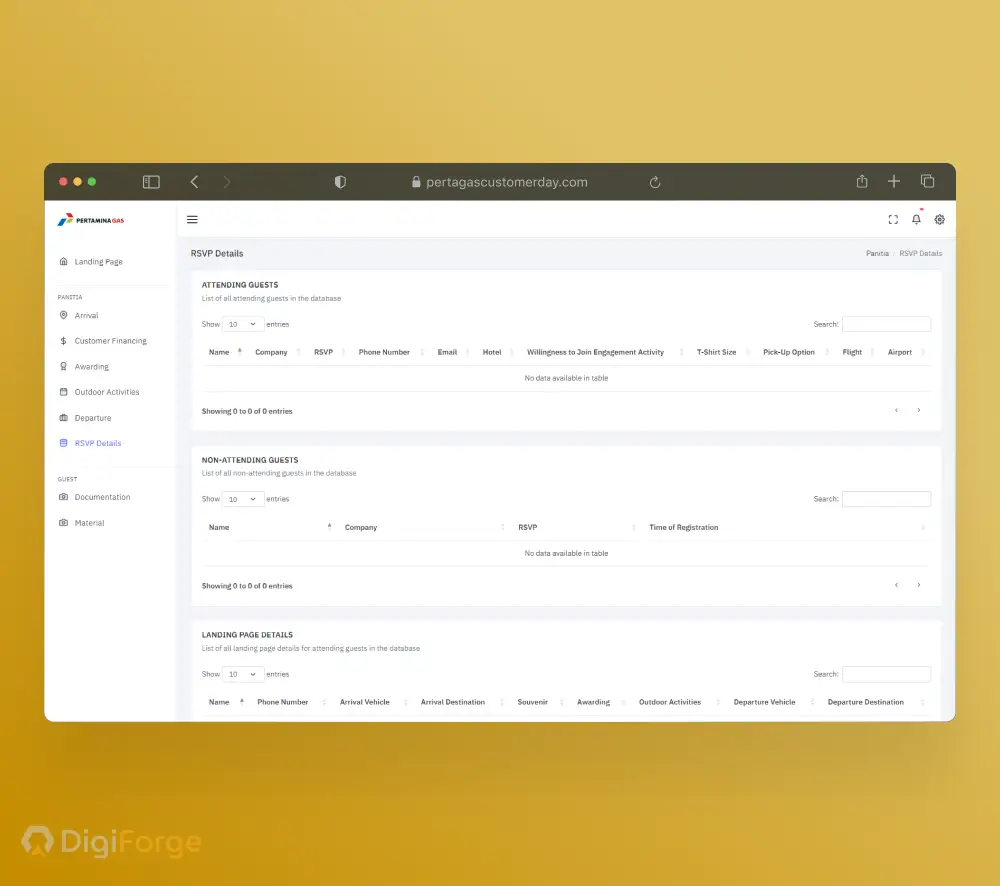This screenshot has width=1000, height=886.
Task: Click the Pertamina Gas logo
Action: tap(91, 220)
